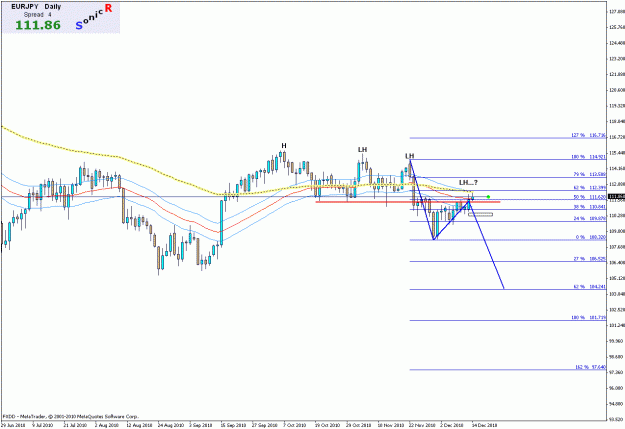
Task: Click the 27 % Fibonacci extension label
Action: (x=589, y=259)
